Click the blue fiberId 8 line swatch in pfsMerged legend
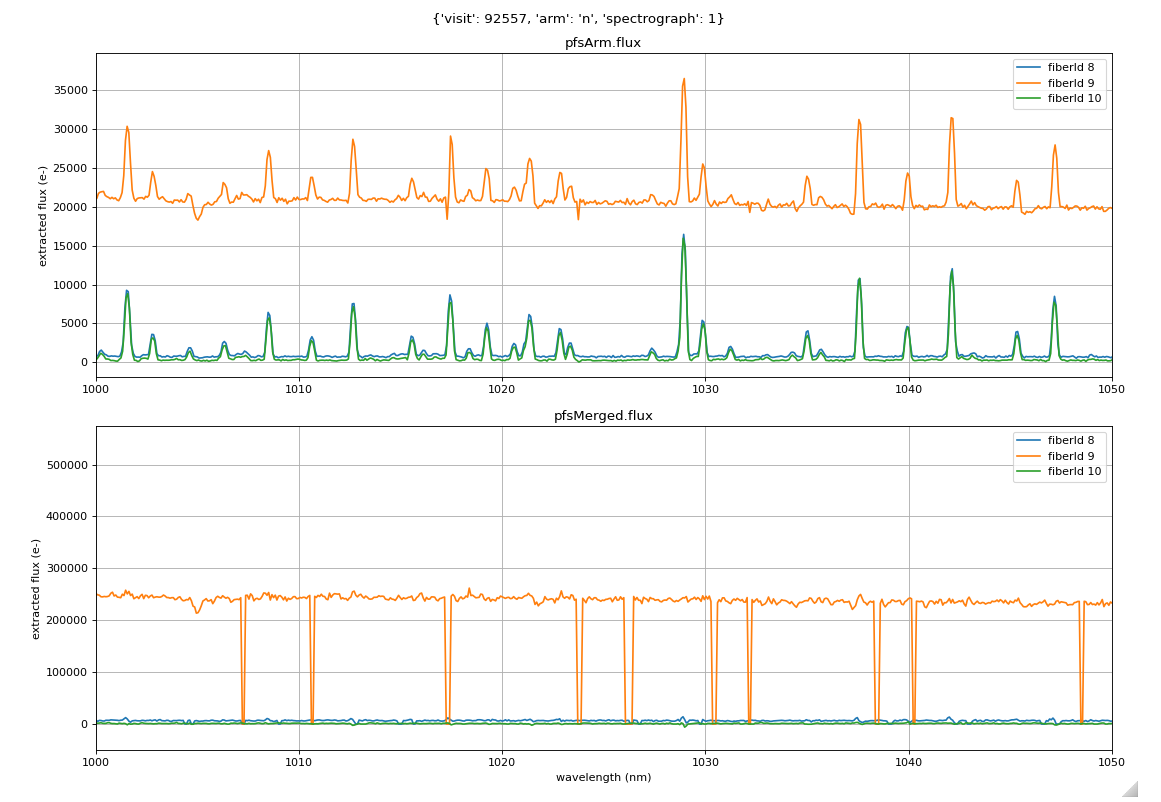1161x802 pixels. [1028, 441]
